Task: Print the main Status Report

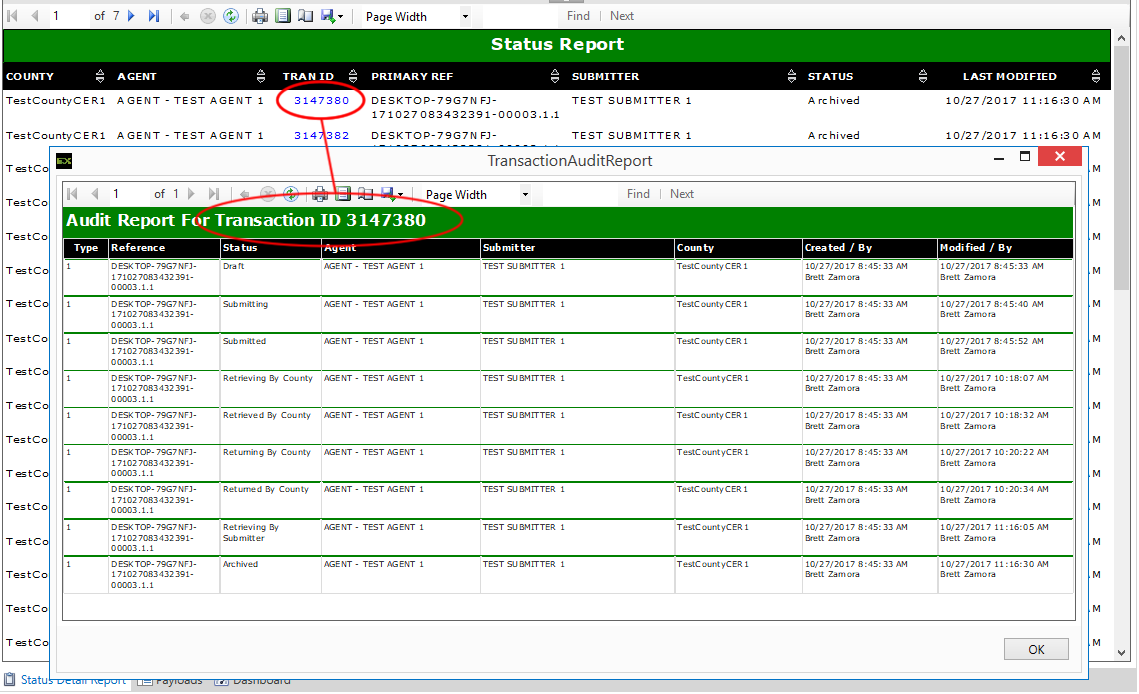Action: [x=260, y=16]
